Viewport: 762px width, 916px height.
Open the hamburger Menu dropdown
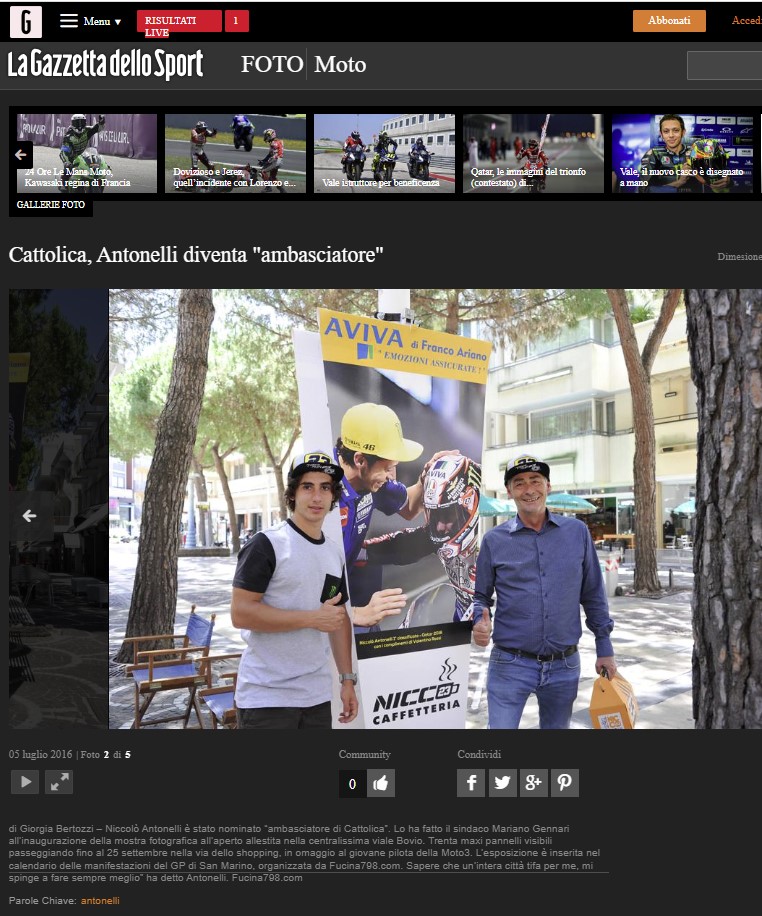[x=91, y=21]
